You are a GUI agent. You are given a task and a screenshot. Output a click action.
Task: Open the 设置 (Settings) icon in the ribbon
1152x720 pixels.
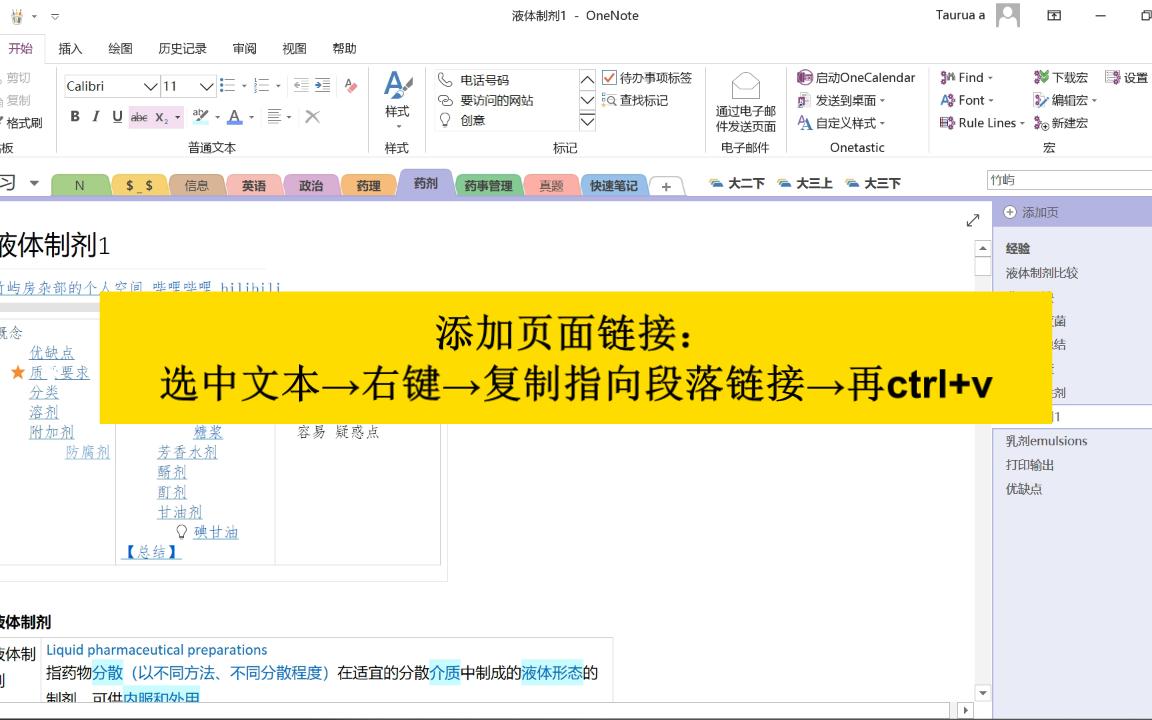pyautogui.click(x=1127, y=78)
